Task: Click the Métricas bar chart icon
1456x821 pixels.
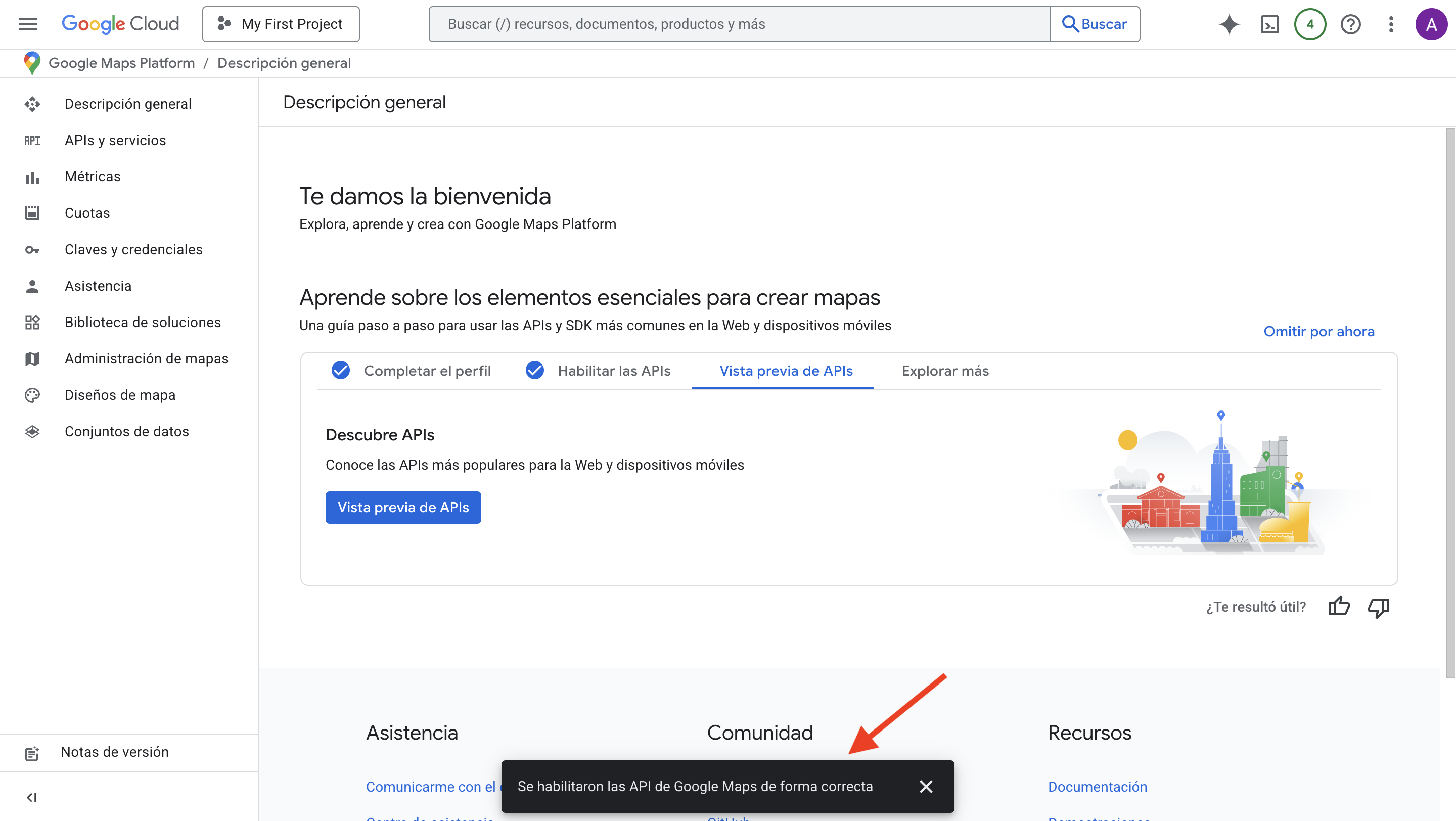Action: pyautogui.click(x=32, y=177)
